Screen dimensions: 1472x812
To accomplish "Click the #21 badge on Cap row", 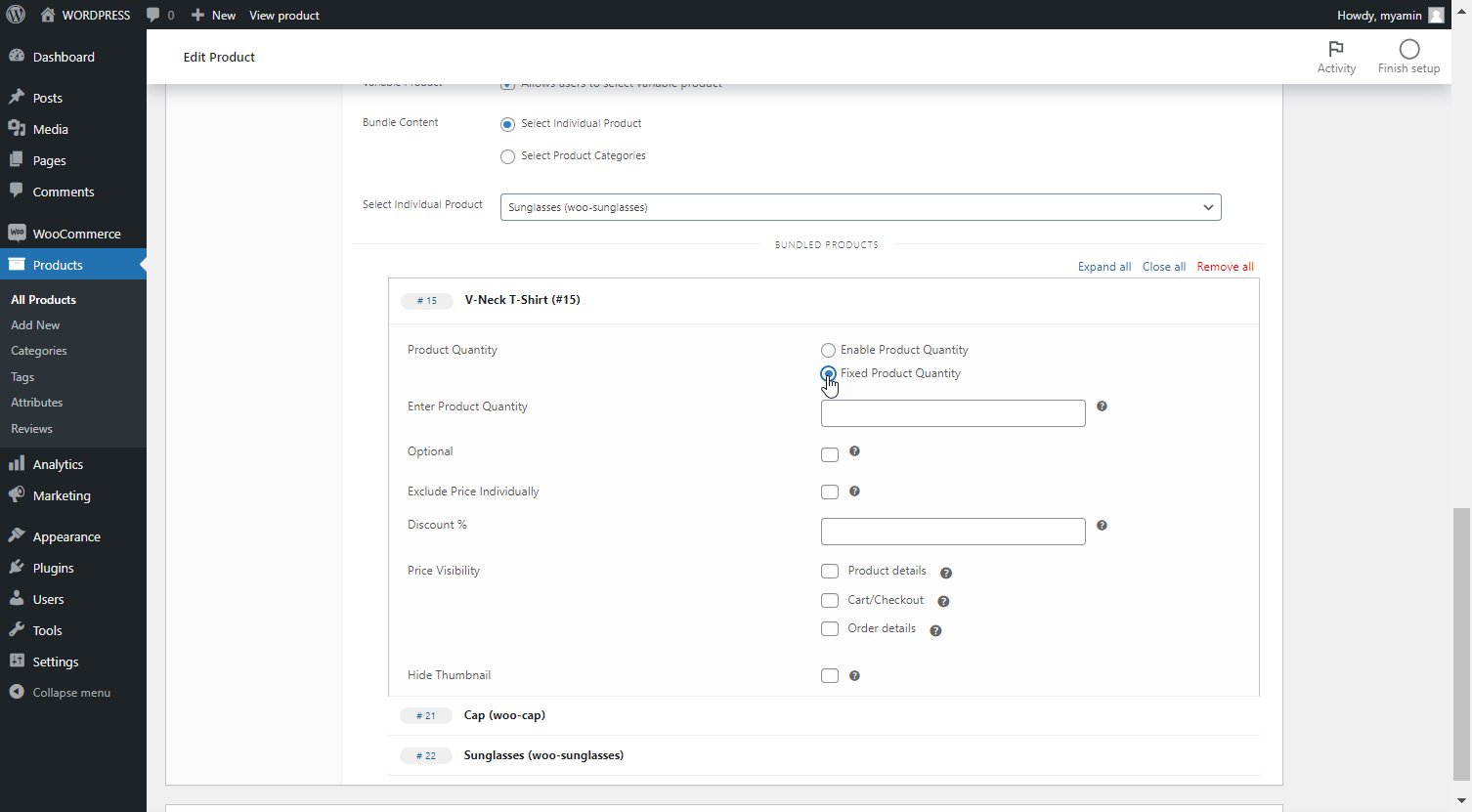I will point(426,716).
